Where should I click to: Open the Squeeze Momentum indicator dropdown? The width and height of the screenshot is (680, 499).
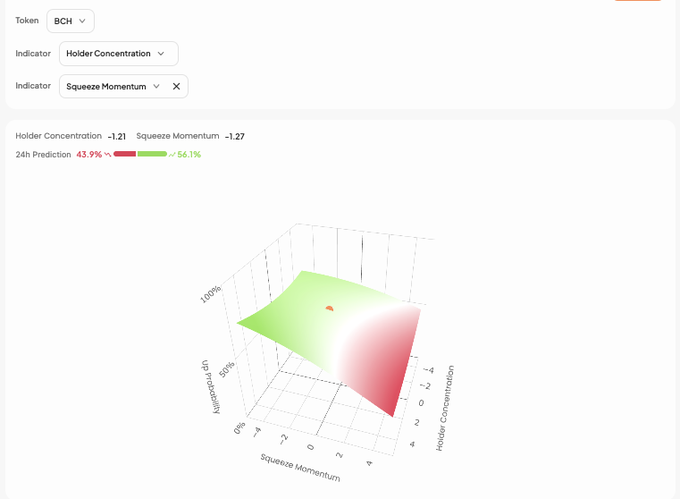[112, 87]
